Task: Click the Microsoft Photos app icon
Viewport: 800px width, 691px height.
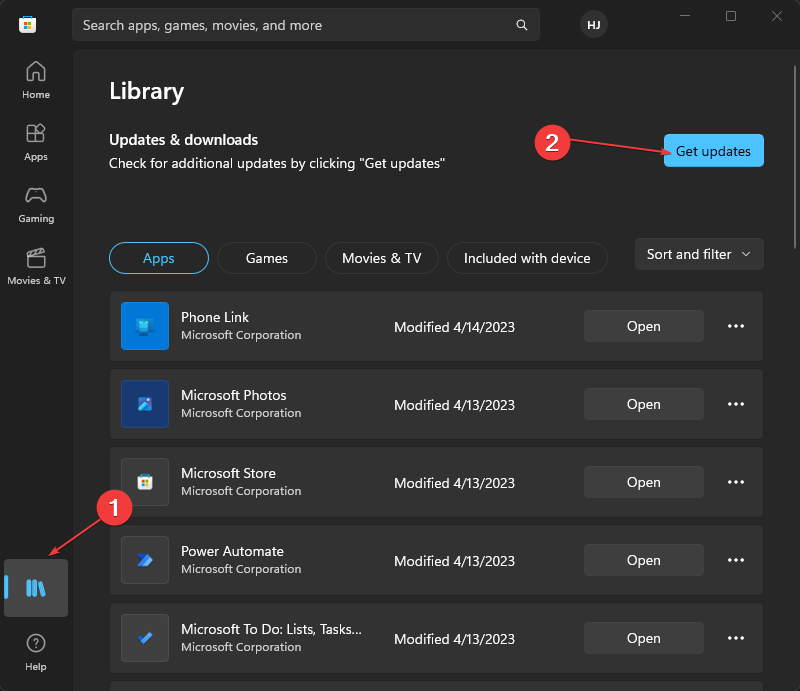Action: point(145,404)
